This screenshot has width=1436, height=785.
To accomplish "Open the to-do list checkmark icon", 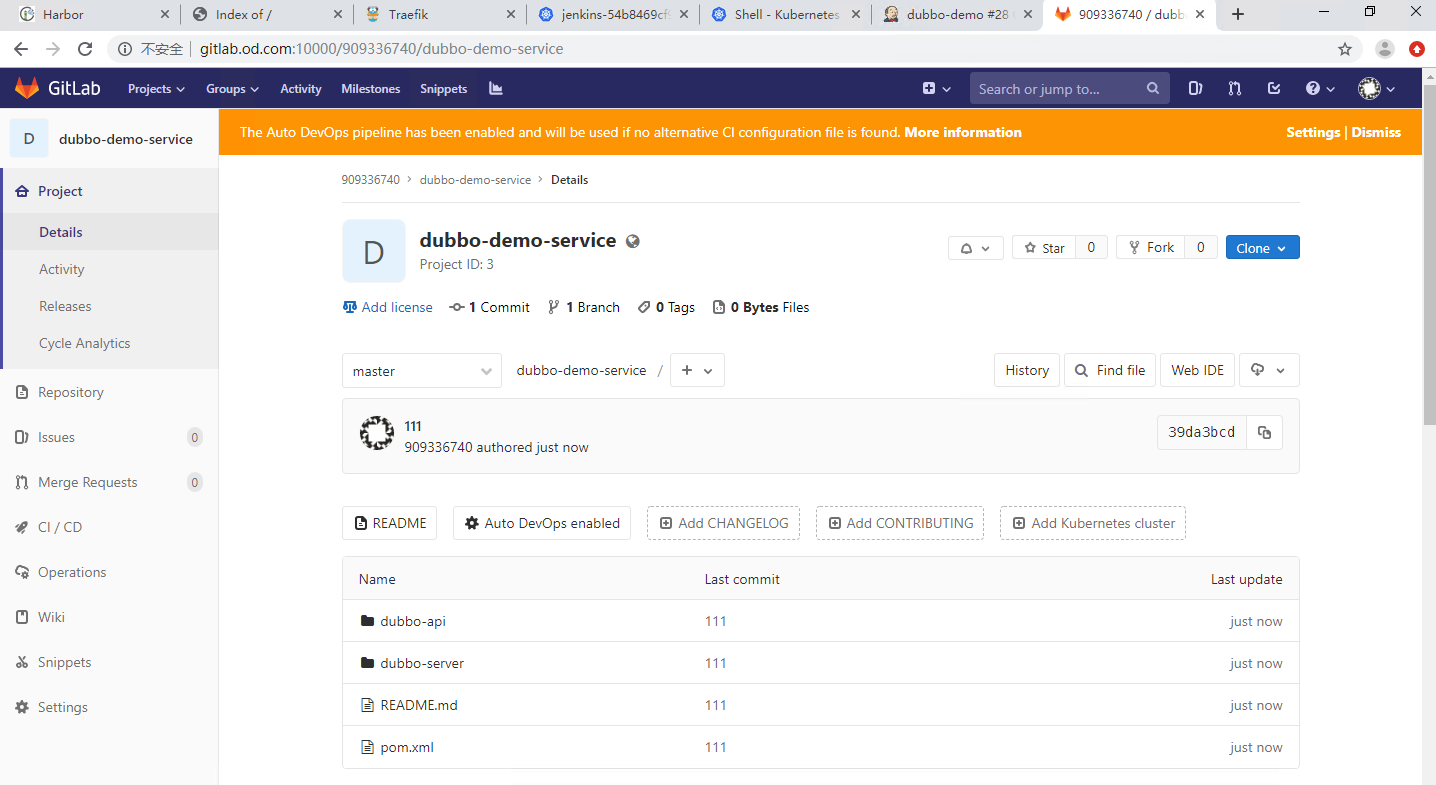I will click(1273, 88).
